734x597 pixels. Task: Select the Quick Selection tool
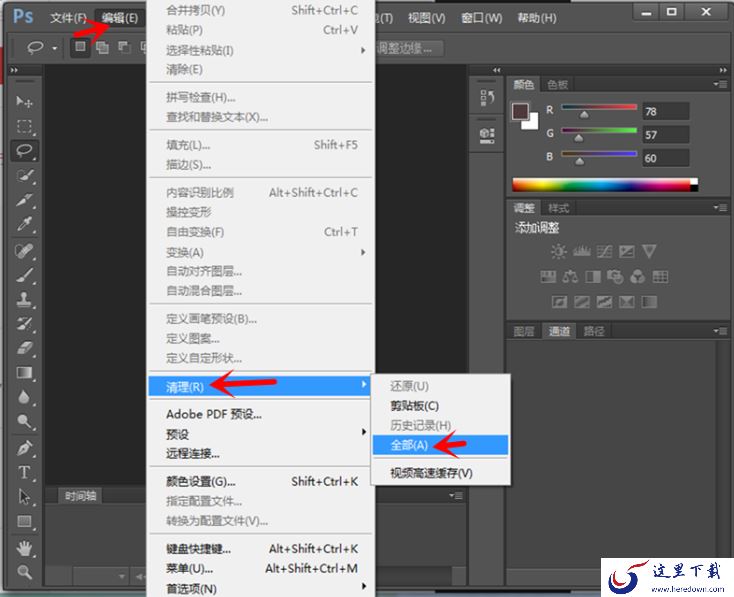(x=24, y=176)
